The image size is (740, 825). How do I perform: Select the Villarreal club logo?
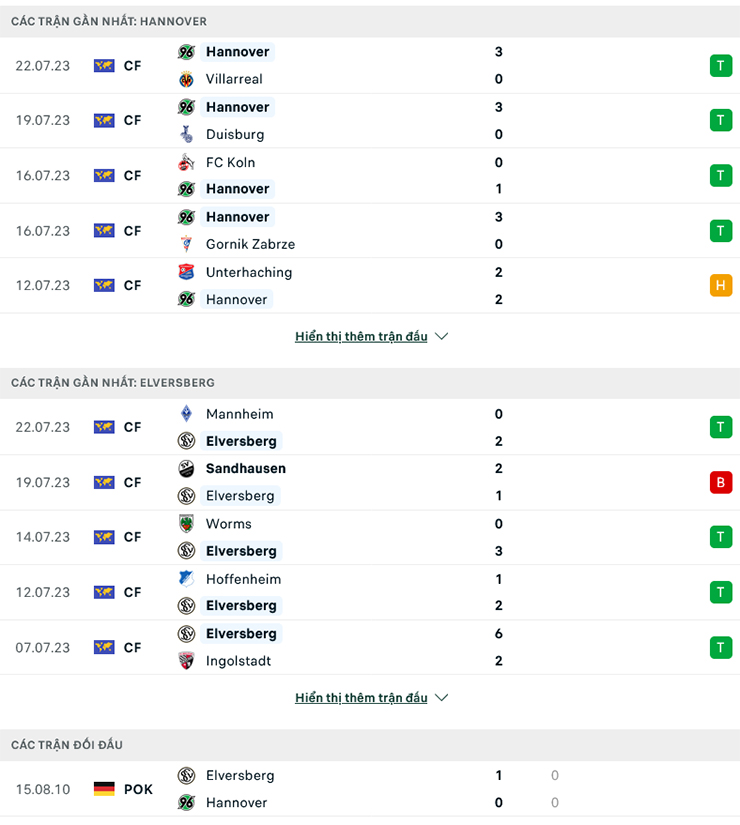pyautogui.click(x=186, y=79)
